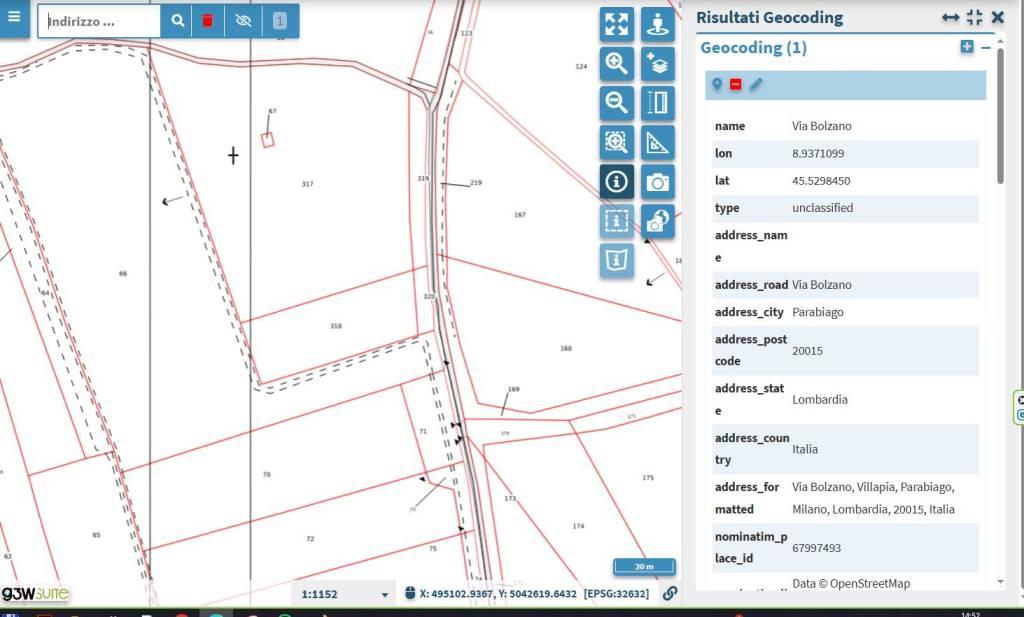
Task: Expand Geocoding results with plus icon
Action: [966, 47]
